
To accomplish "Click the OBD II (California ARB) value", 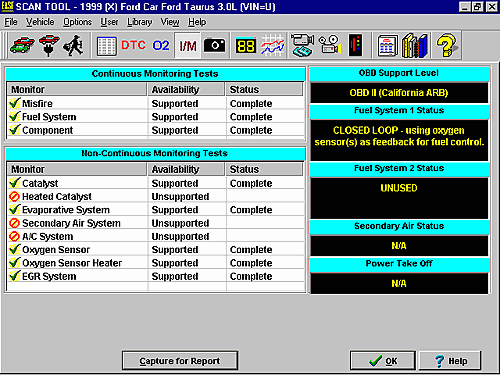I will (399, 93).
